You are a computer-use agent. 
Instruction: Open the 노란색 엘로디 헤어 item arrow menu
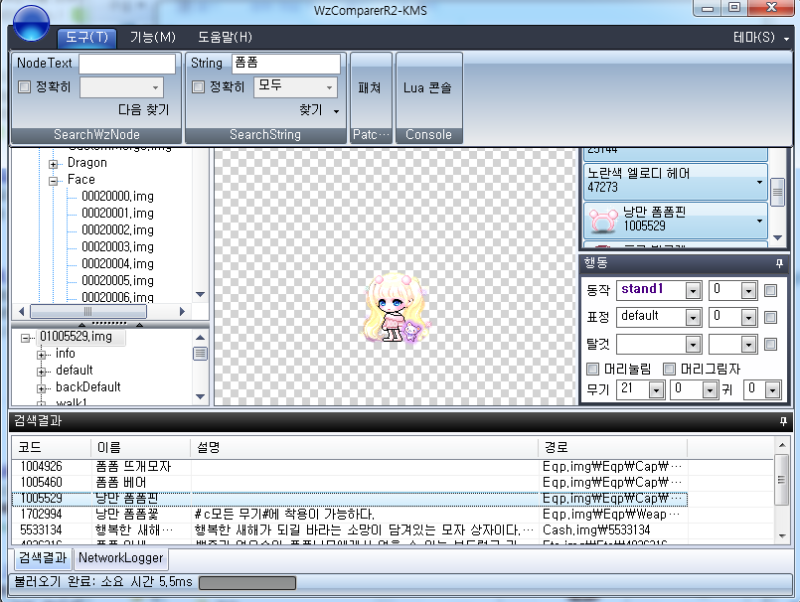pos(760,182)
